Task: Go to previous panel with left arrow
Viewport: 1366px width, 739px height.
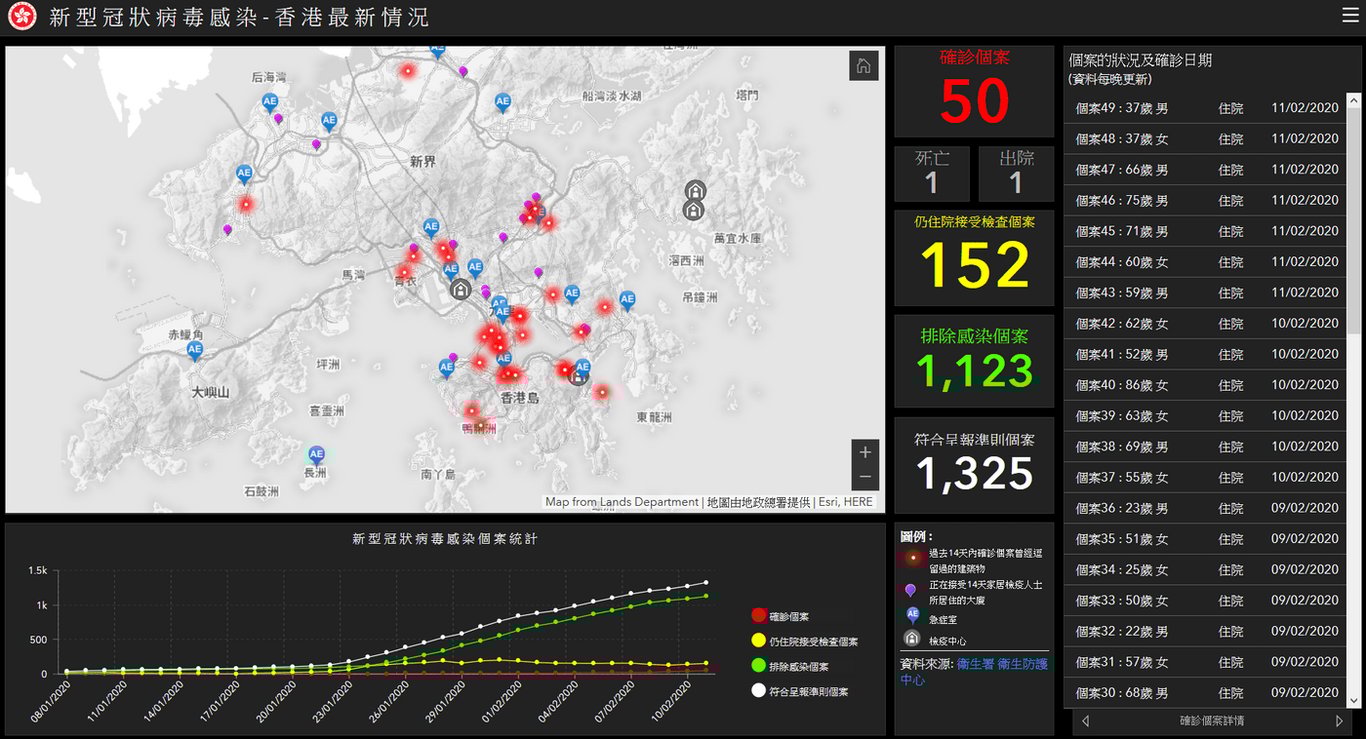Action: coord(1086,721)
